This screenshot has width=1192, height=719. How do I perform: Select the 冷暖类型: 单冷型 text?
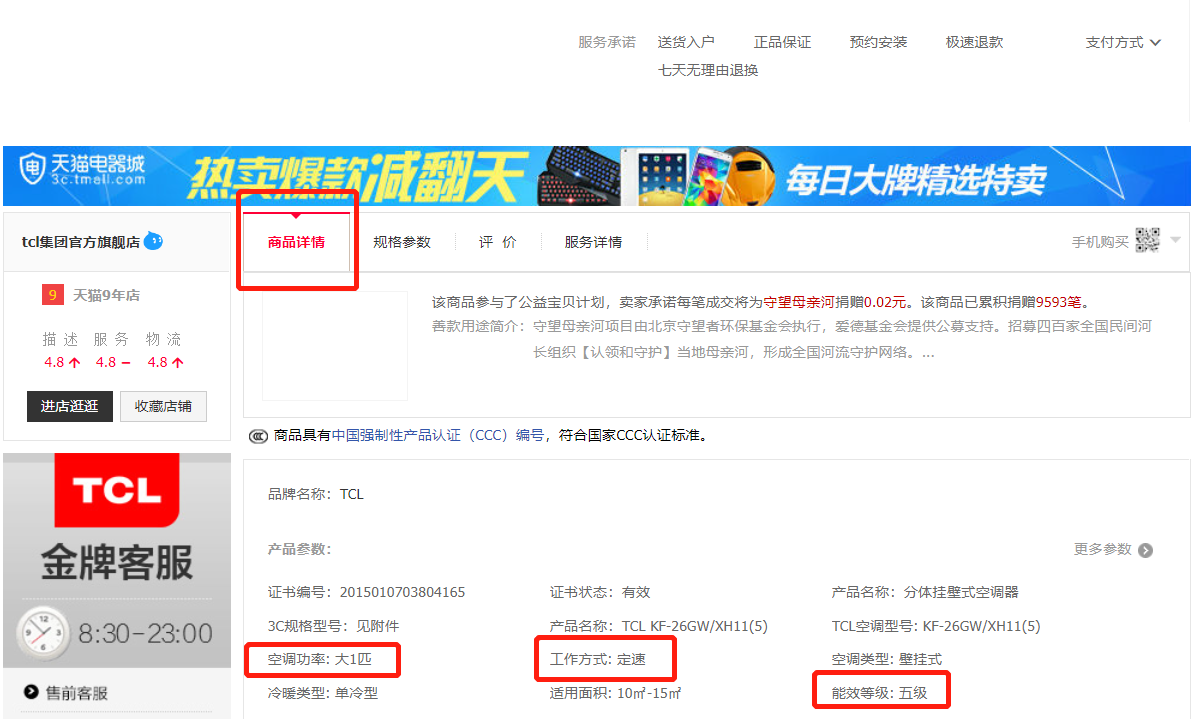pos(322,692)
